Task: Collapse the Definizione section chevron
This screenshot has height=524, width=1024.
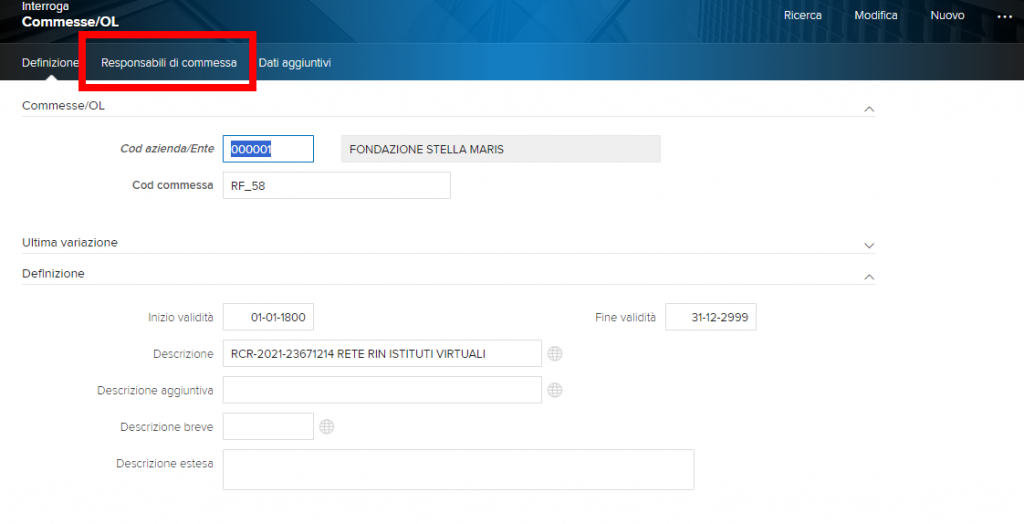Action: point(868,275)
